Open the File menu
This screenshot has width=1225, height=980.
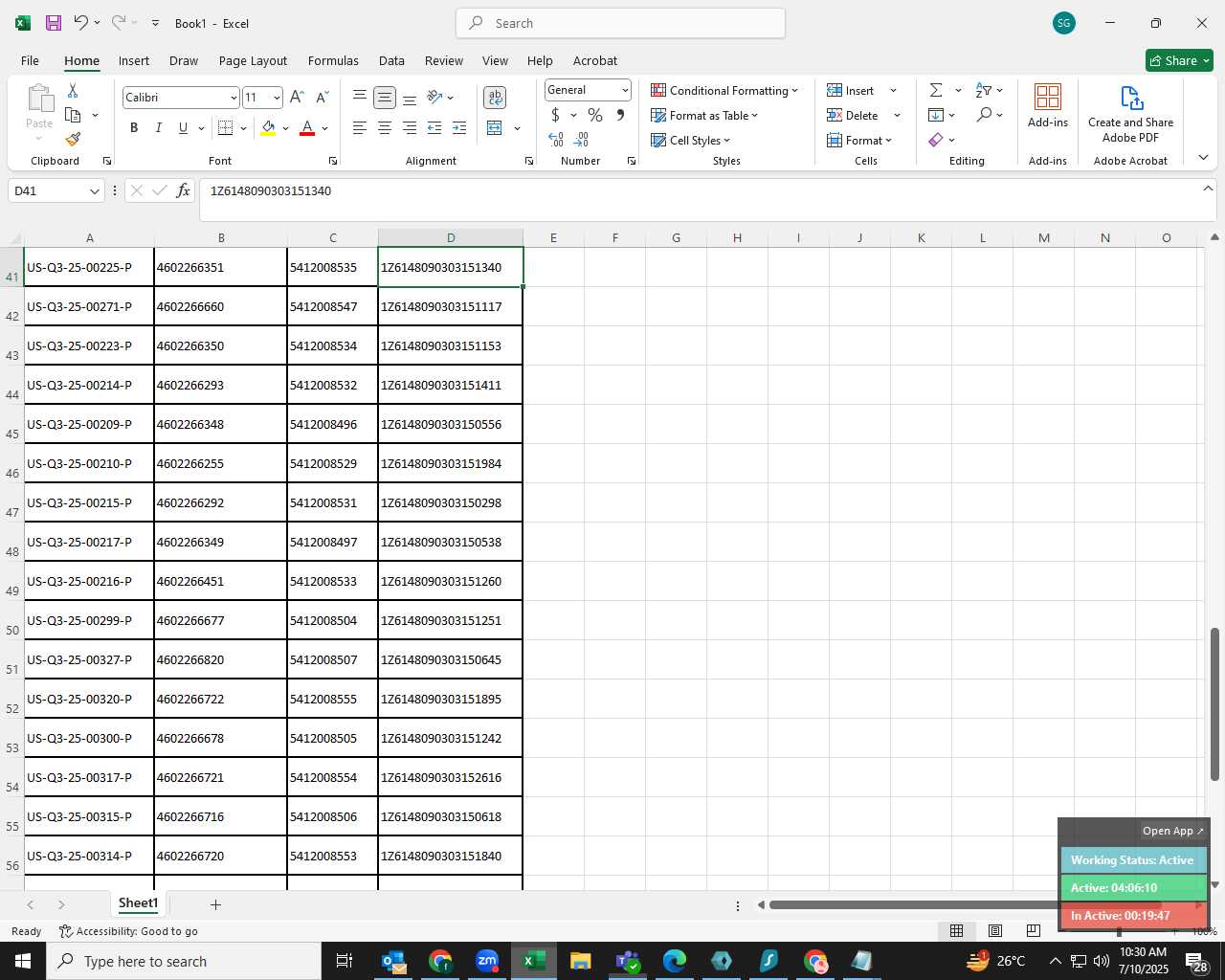coord(30,60)
